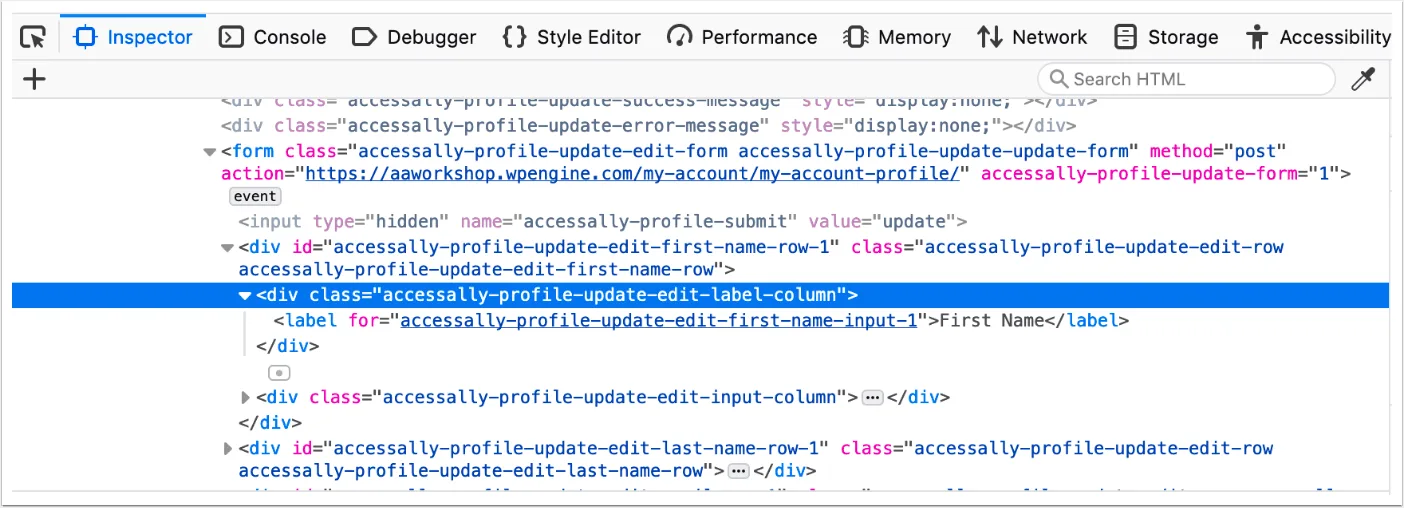Open the my-account-profile action URL link

point(631,174)
